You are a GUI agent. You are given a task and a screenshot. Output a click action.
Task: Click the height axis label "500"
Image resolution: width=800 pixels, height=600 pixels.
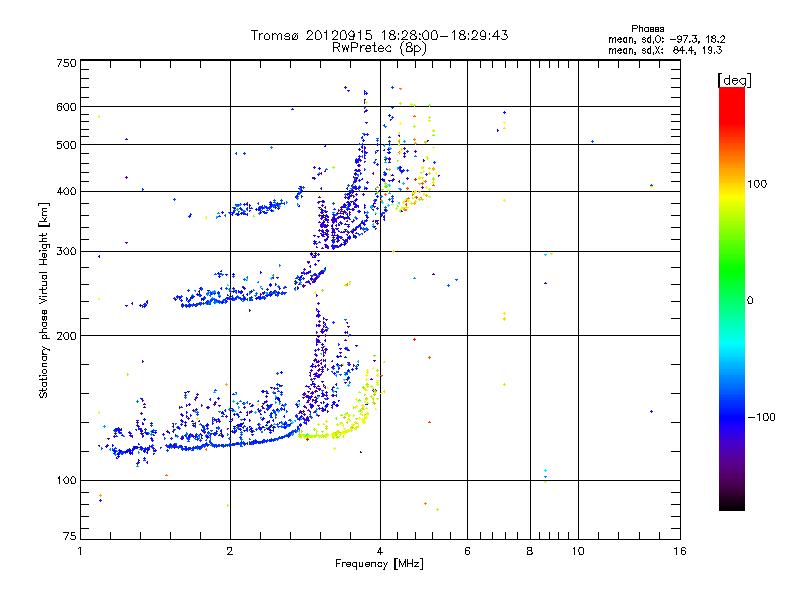click(x=67, y=145)
